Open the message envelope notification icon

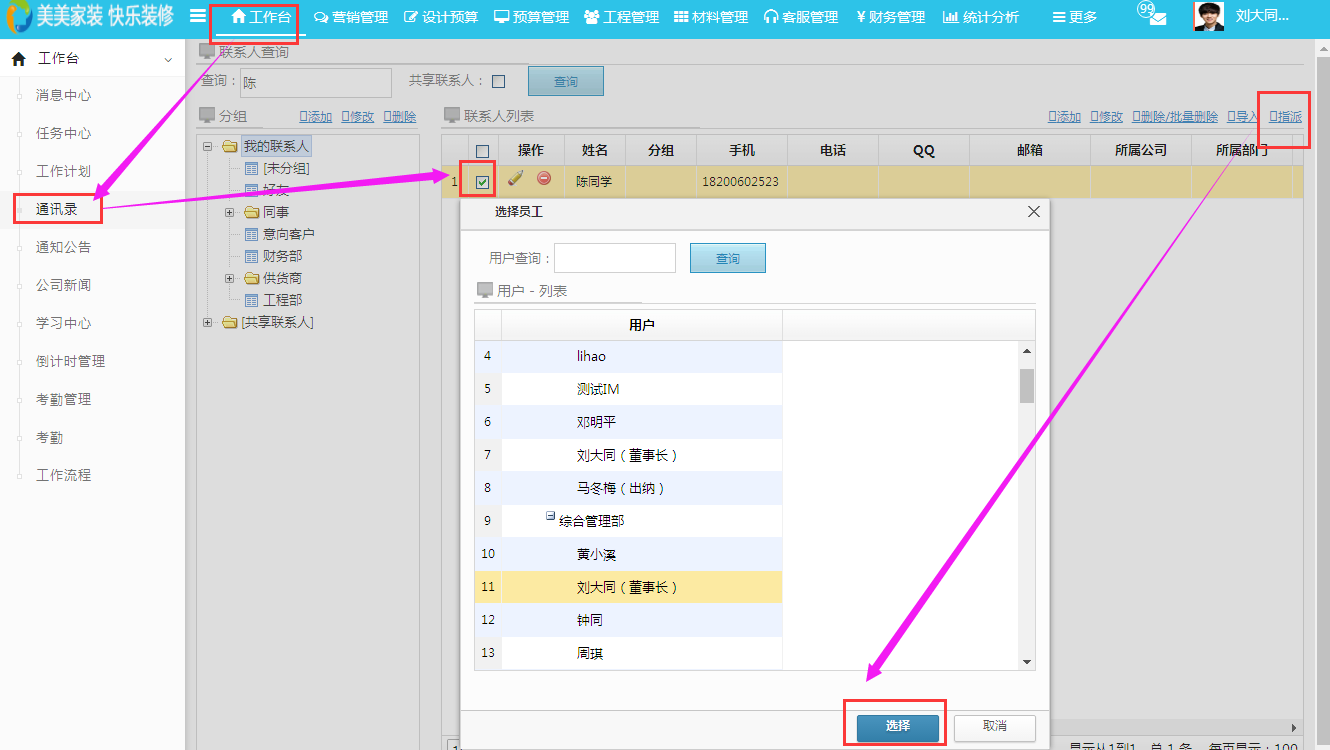(x=1157, y=18)
